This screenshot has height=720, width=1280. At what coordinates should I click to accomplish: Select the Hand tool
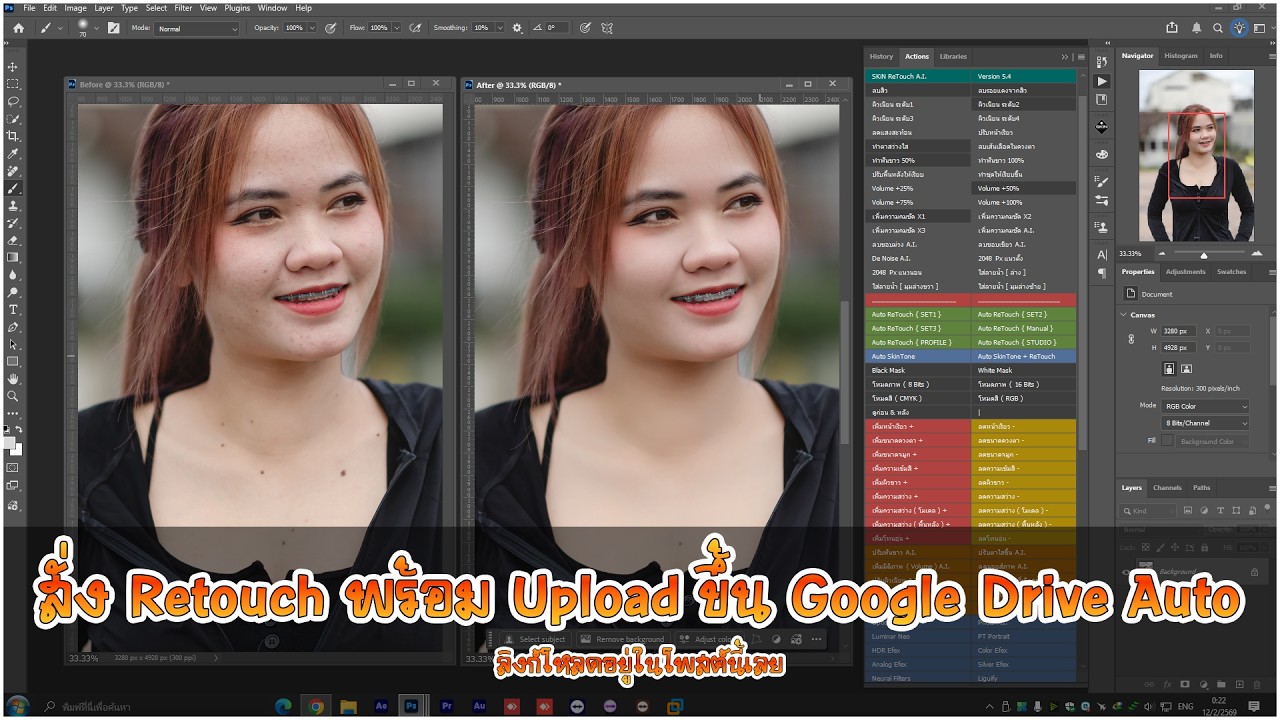[x=13, y=379]
